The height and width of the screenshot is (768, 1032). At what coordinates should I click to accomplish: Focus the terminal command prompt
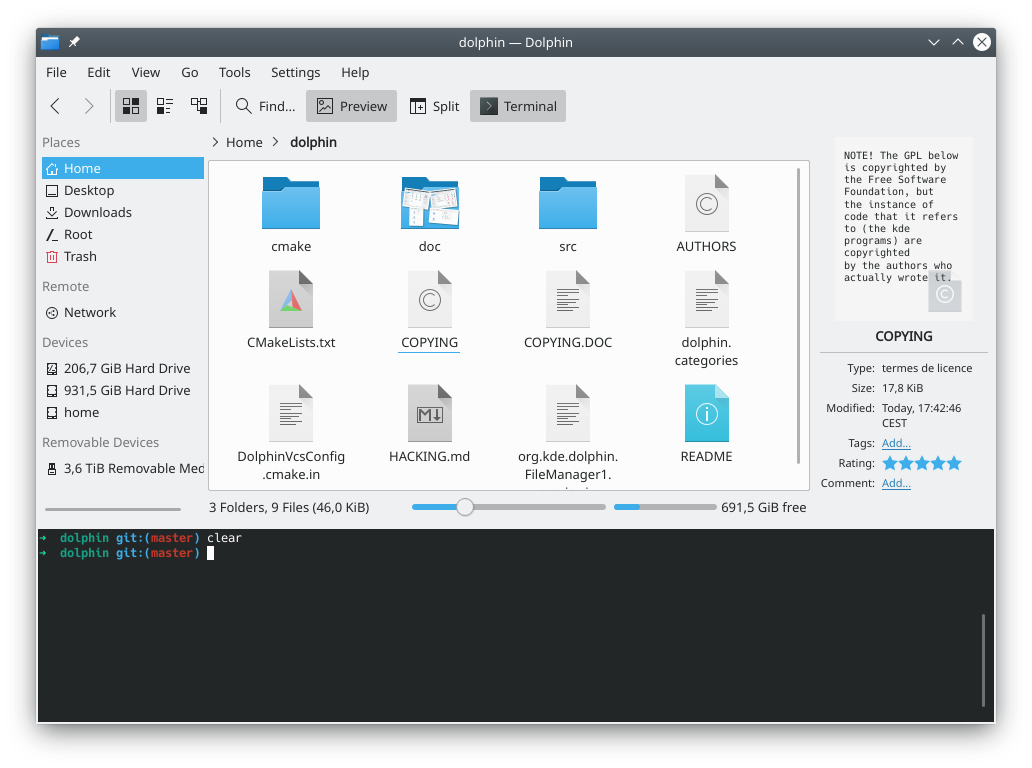(x=211, y=553)
